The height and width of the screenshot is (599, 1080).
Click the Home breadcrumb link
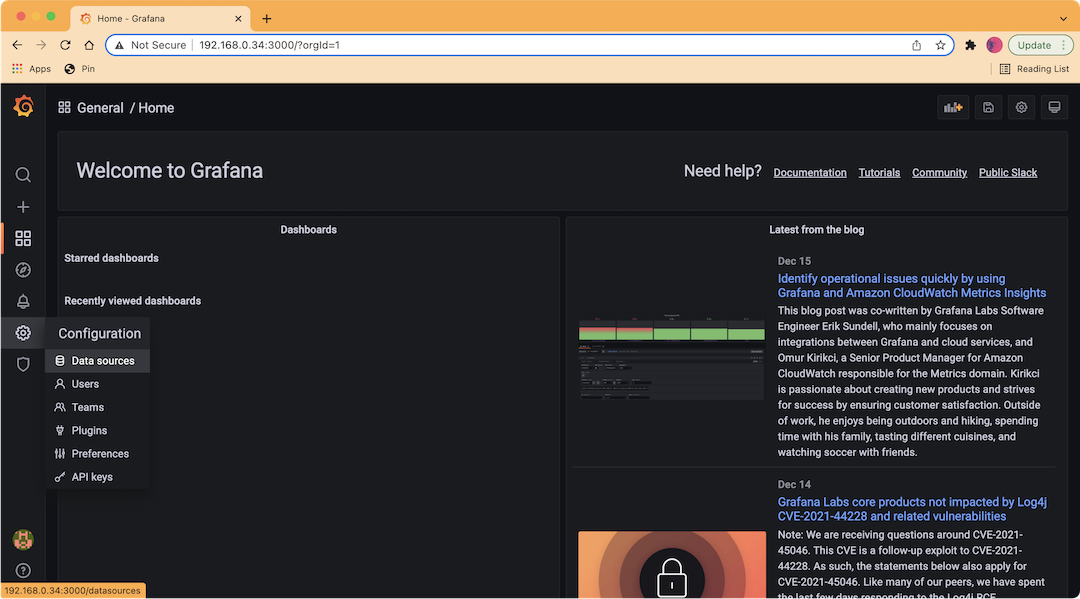click(156, 108)
